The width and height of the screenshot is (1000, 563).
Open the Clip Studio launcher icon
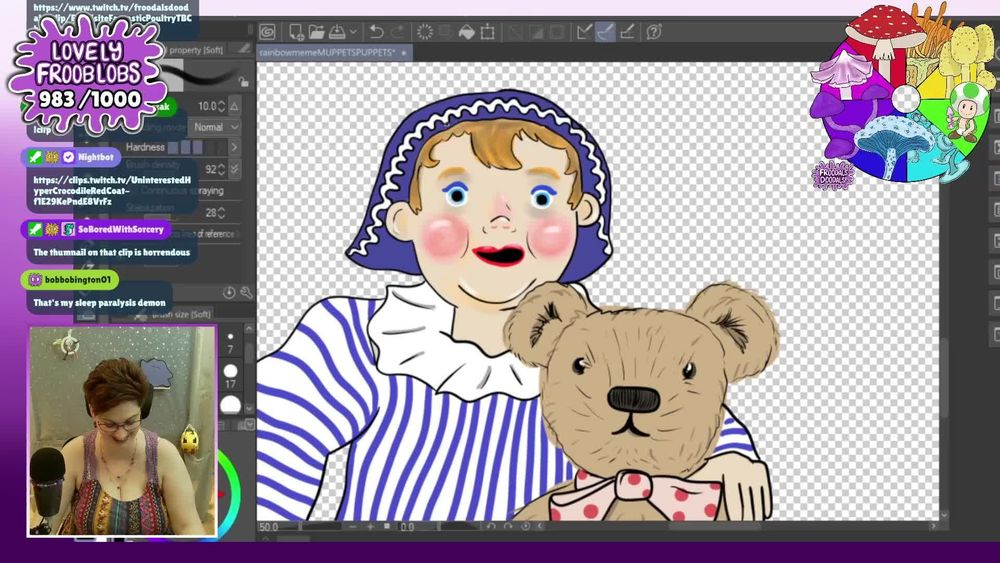pos(267,32)
